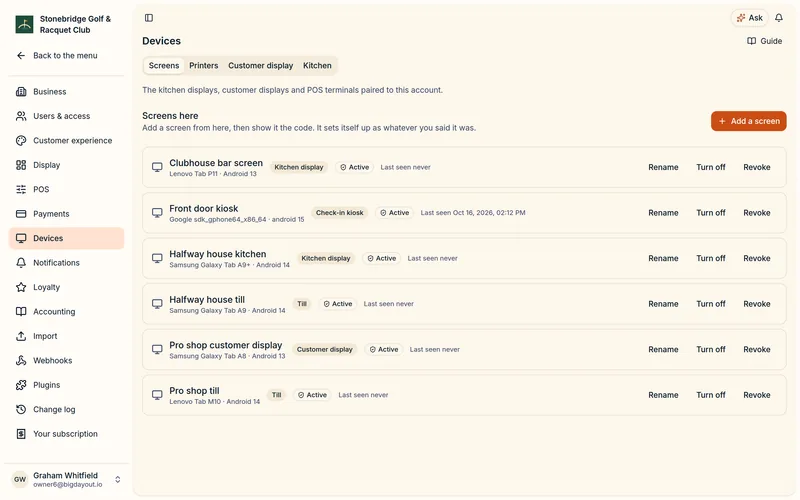This screenshot has height=500, width=800.
Task: Rename the Front door kiosk
Action: point(663,213)
